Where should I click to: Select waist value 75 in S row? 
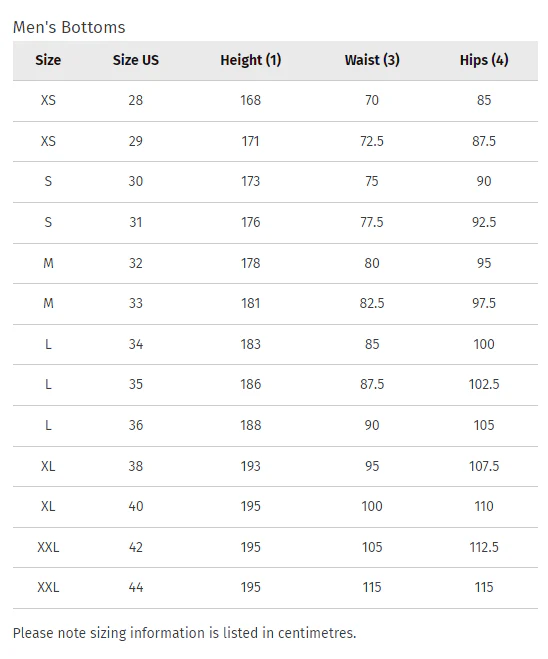click(x=372, y=181)
